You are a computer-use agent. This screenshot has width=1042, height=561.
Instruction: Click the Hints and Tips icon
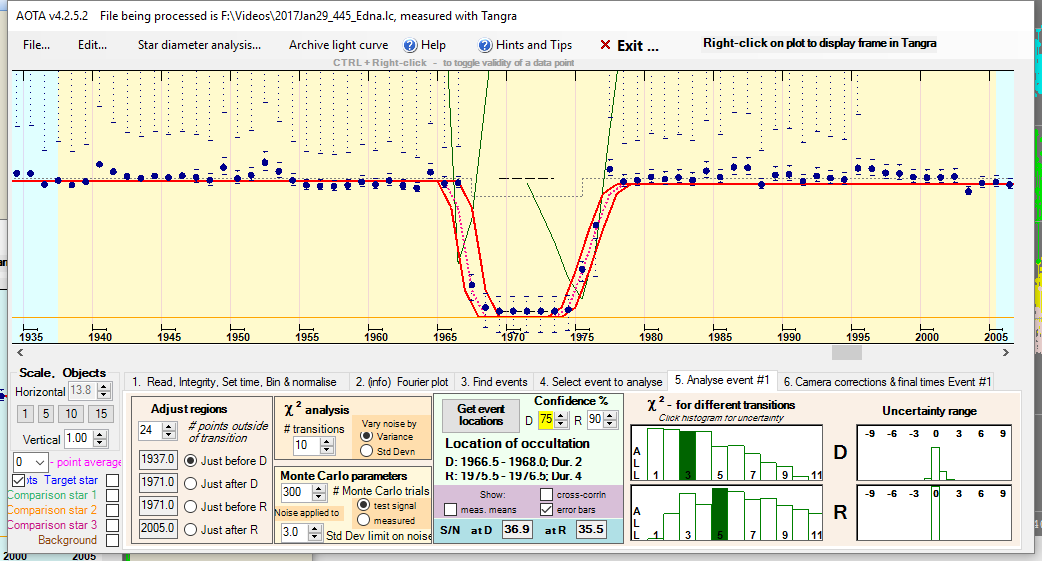click(485, 45)
